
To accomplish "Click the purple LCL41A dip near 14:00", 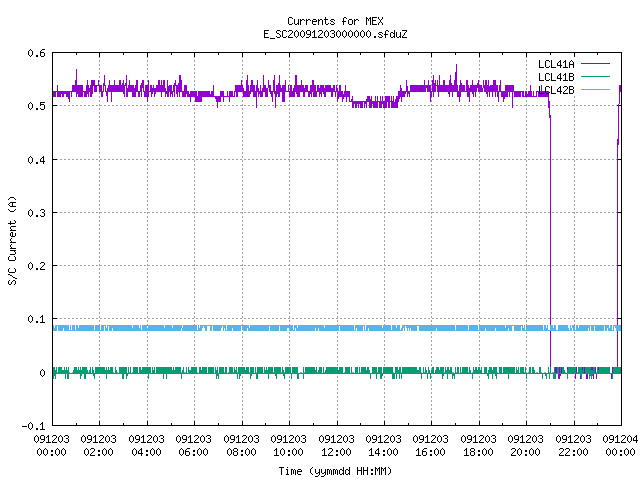I will (375, 102).
